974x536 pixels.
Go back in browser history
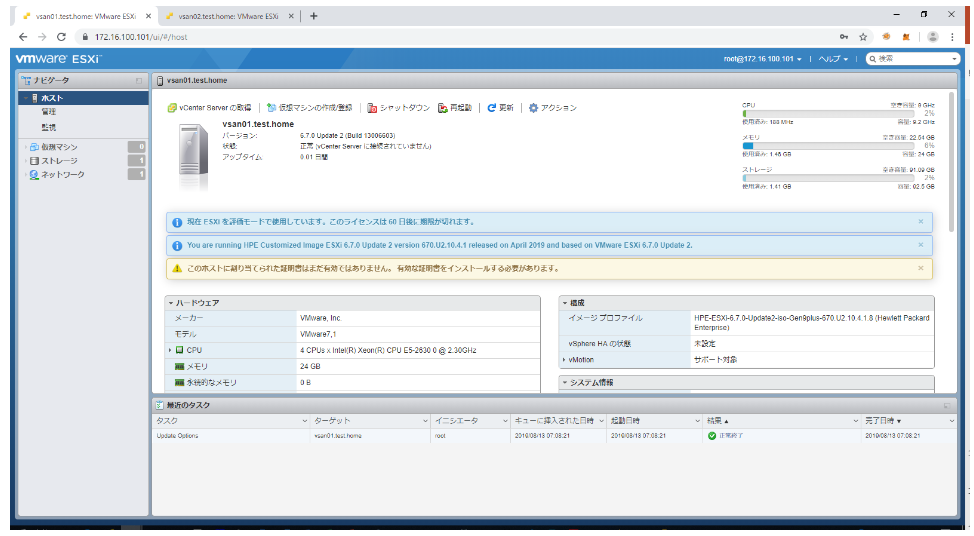click(23, 37)
